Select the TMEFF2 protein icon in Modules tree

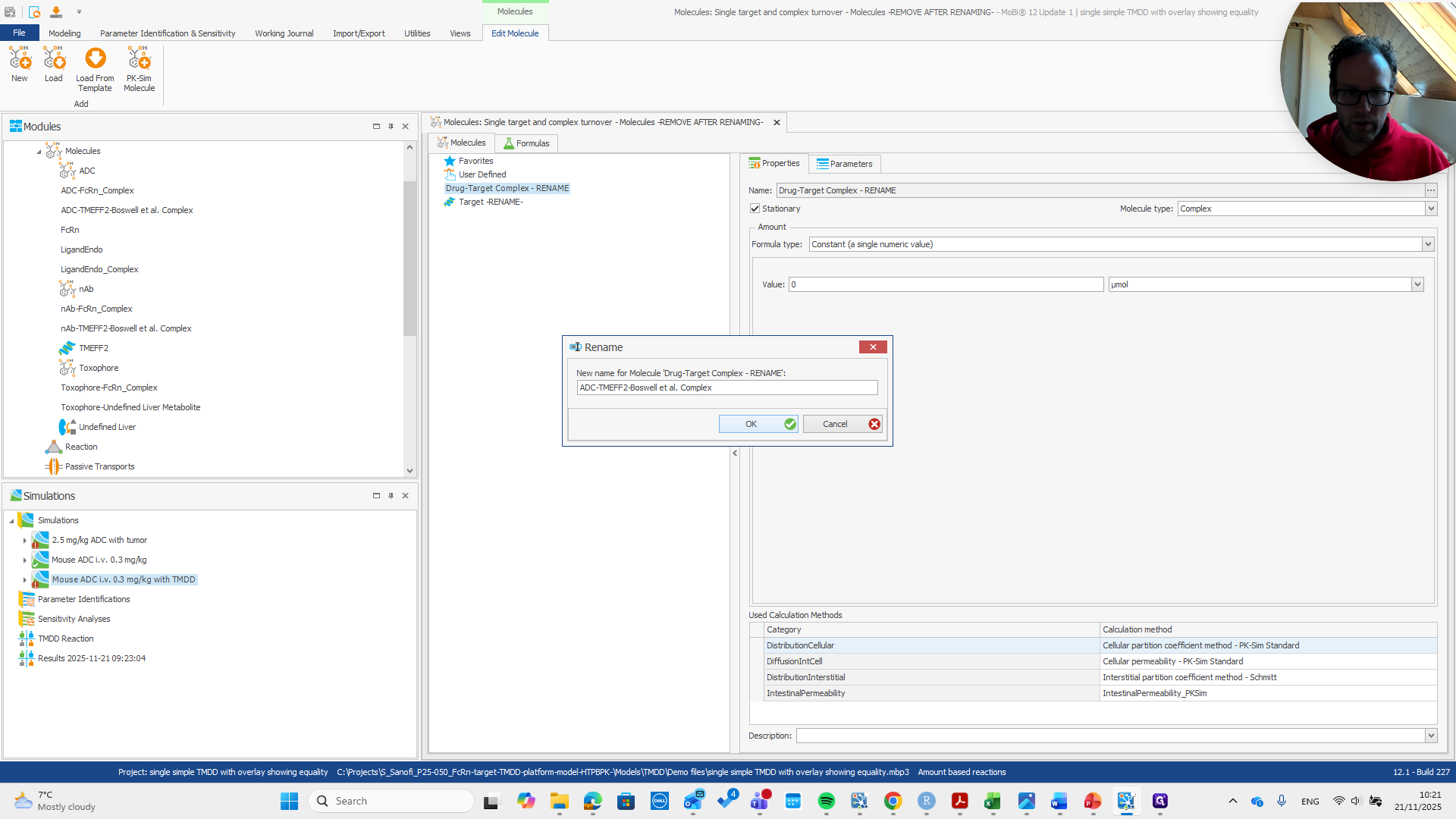tap(67, 348)
